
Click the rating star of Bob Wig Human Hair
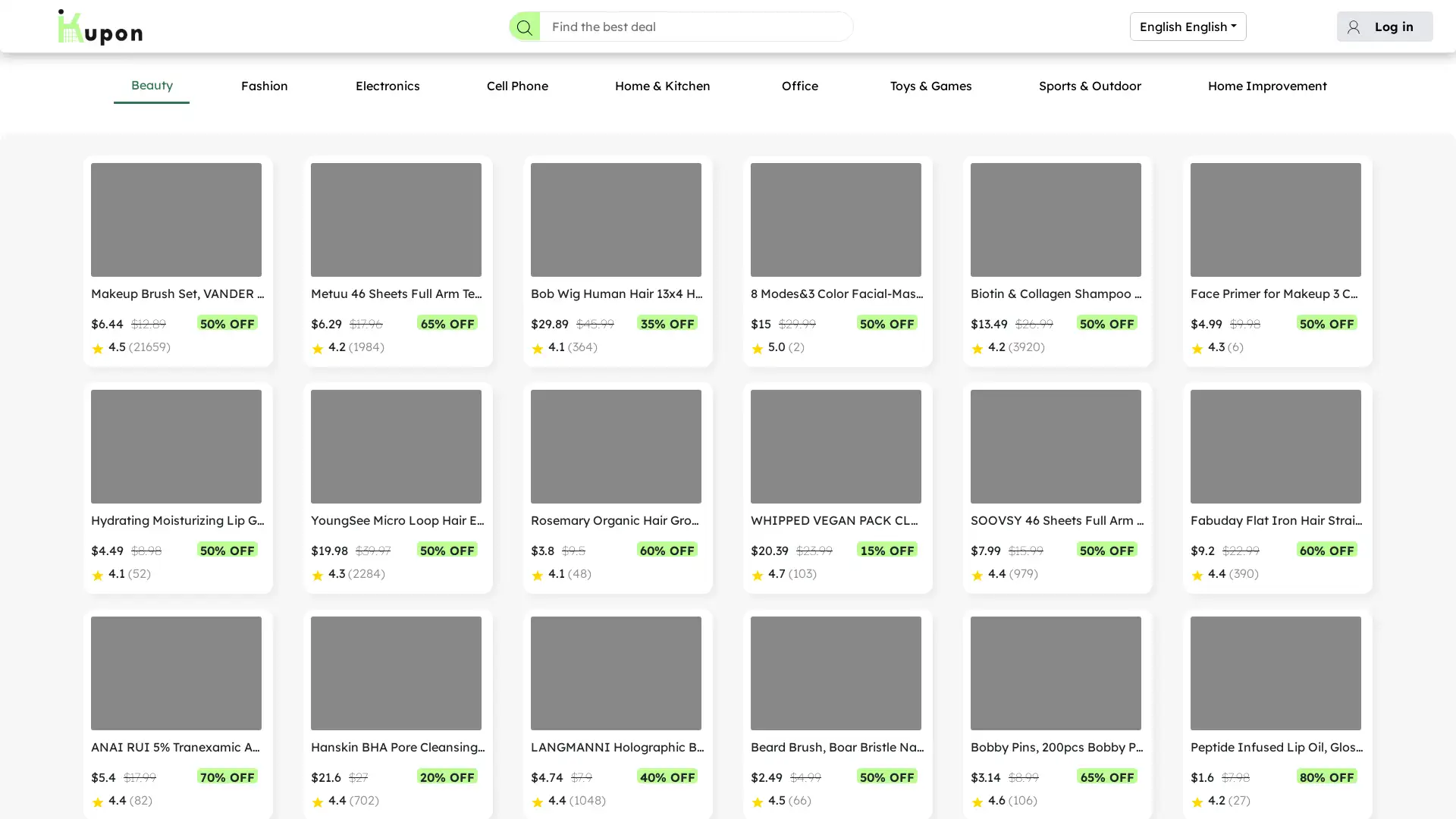538,348
